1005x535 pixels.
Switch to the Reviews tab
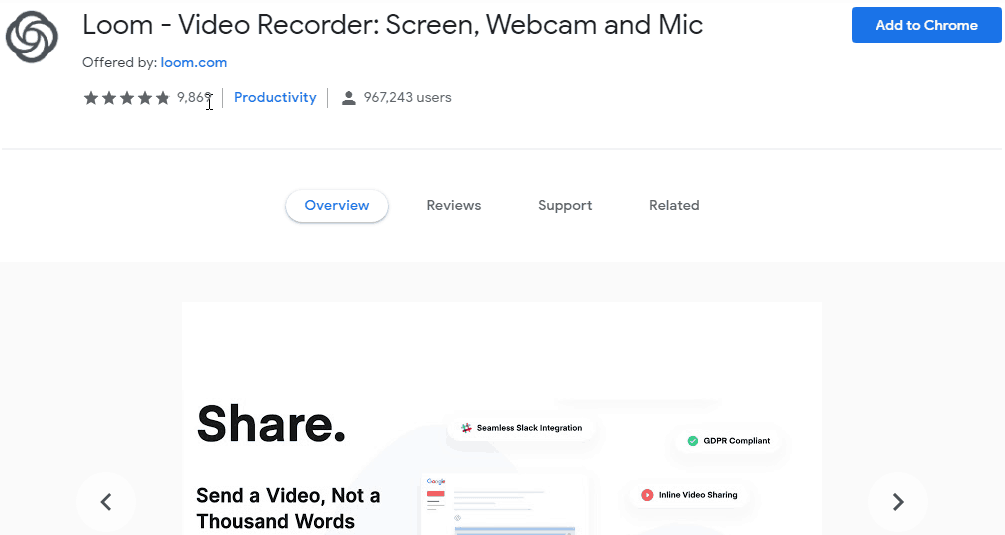click(454, 206)
